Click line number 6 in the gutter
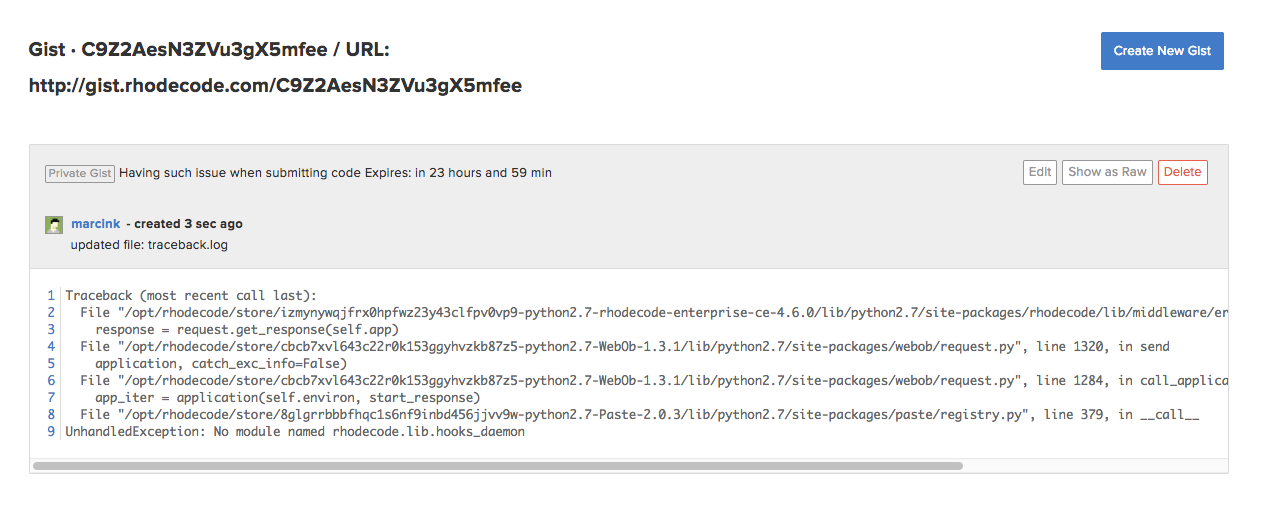Image resolution: width=1275 pixels, height=508 pixels. pyautogui.click(x=50, y=381)
